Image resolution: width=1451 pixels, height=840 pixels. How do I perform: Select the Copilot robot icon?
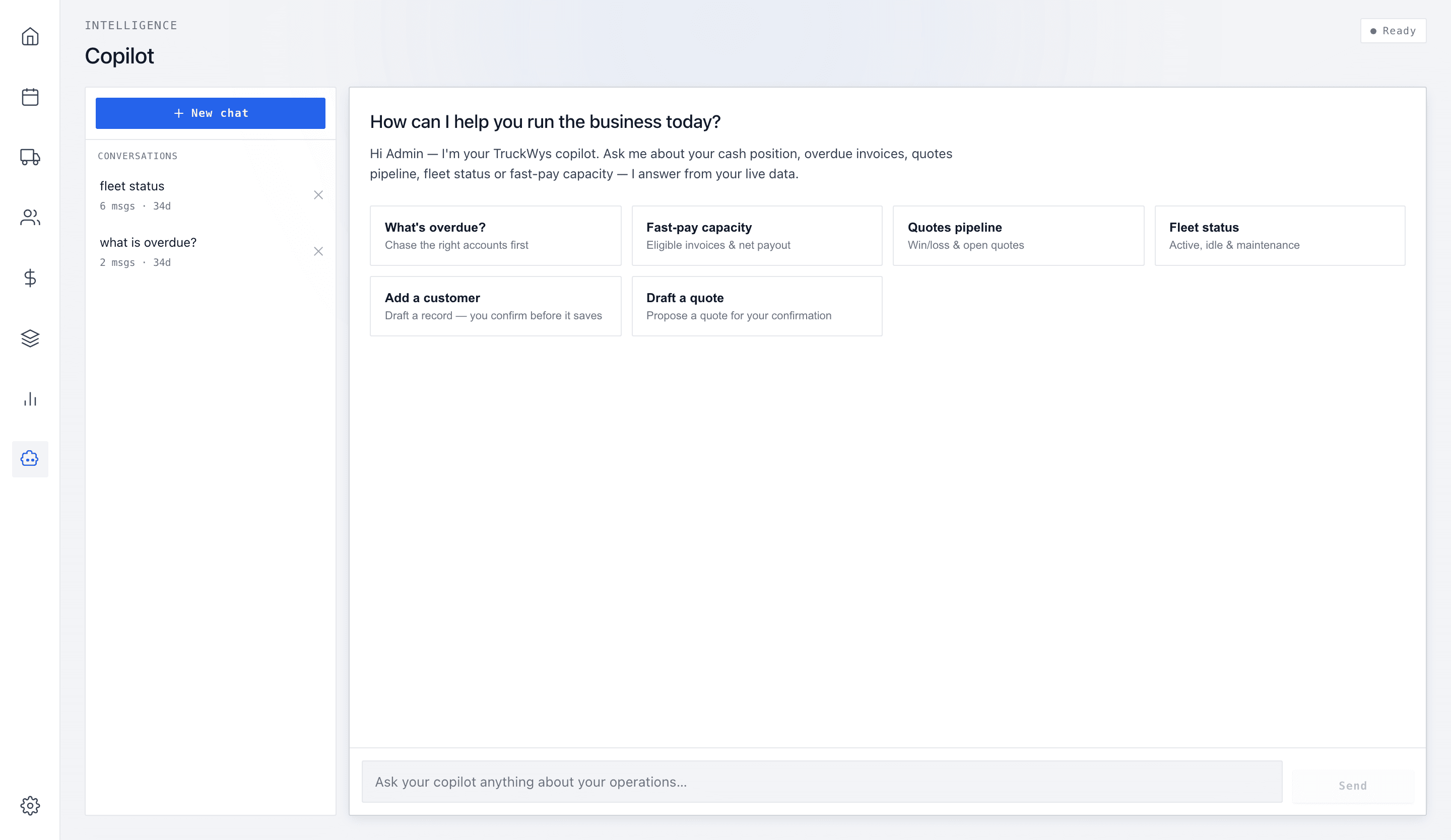pyautogui.click(x=30, y=459)
